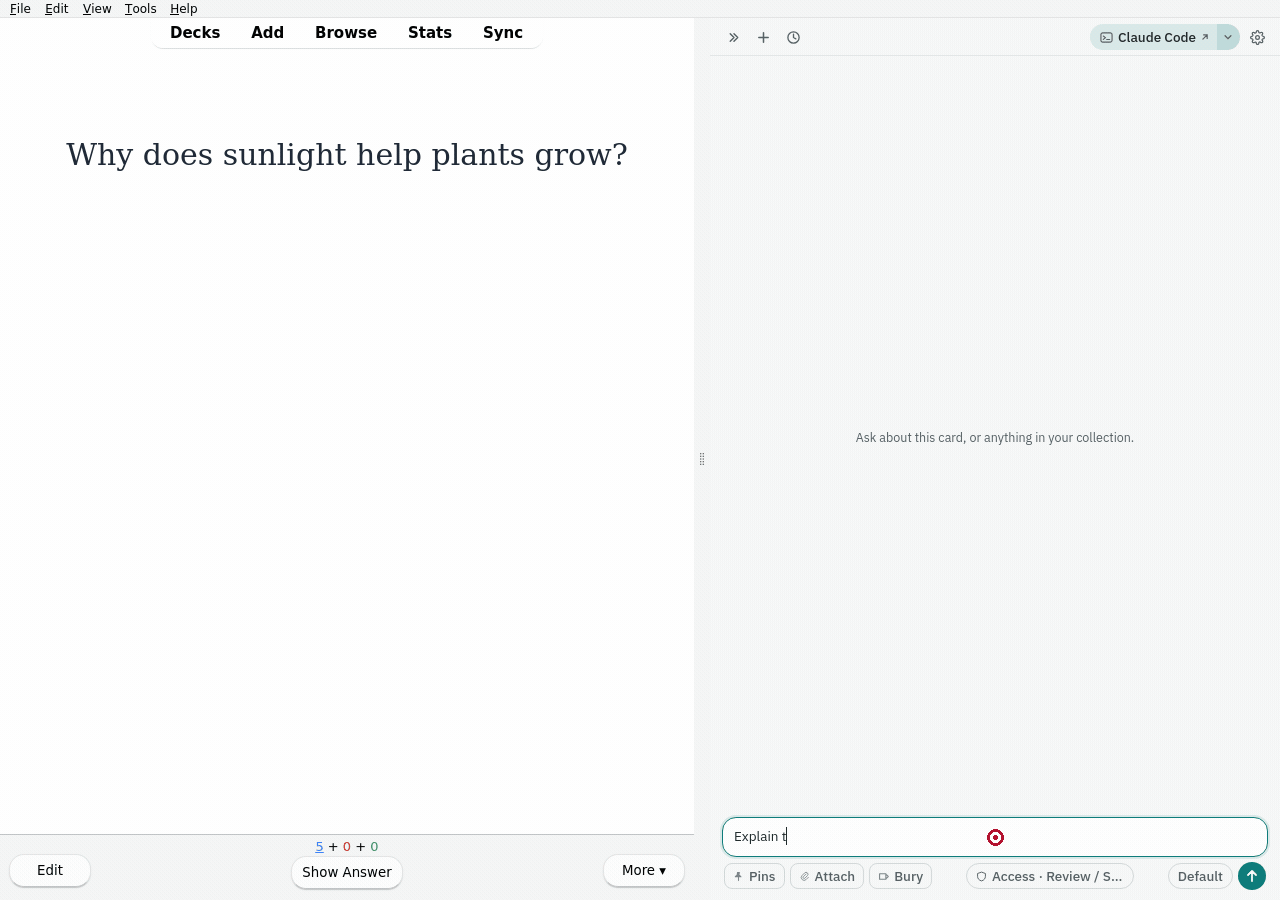Open the Add card window
The image size is (1280, 900).
(x=268, y=32)
